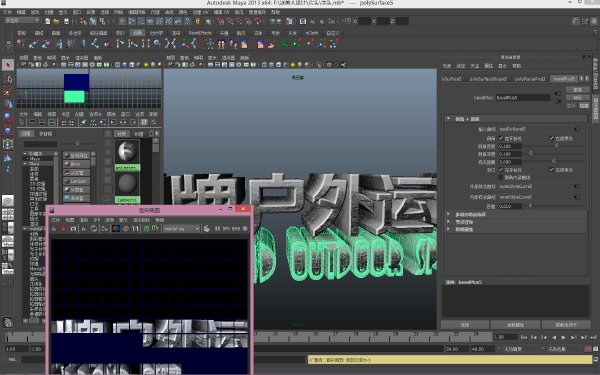Click the New Scene icon
The width and height of the screenshot is (600, 375).
[x=48, y=21]
